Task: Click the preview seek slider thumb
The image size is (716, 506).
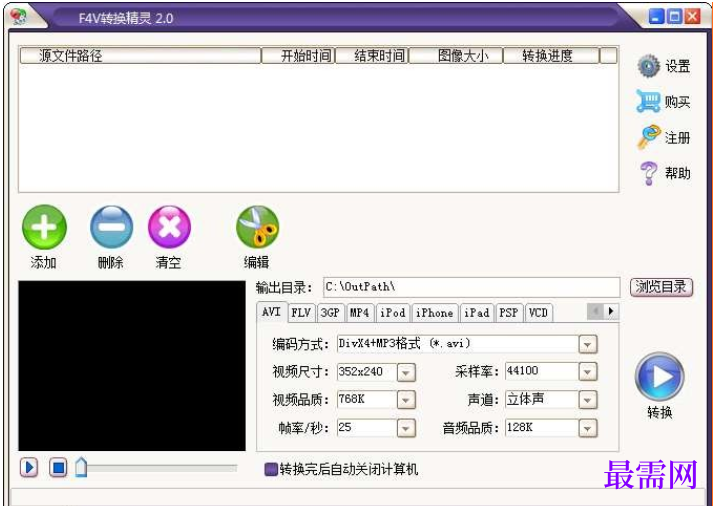Action: pos(81,467)
